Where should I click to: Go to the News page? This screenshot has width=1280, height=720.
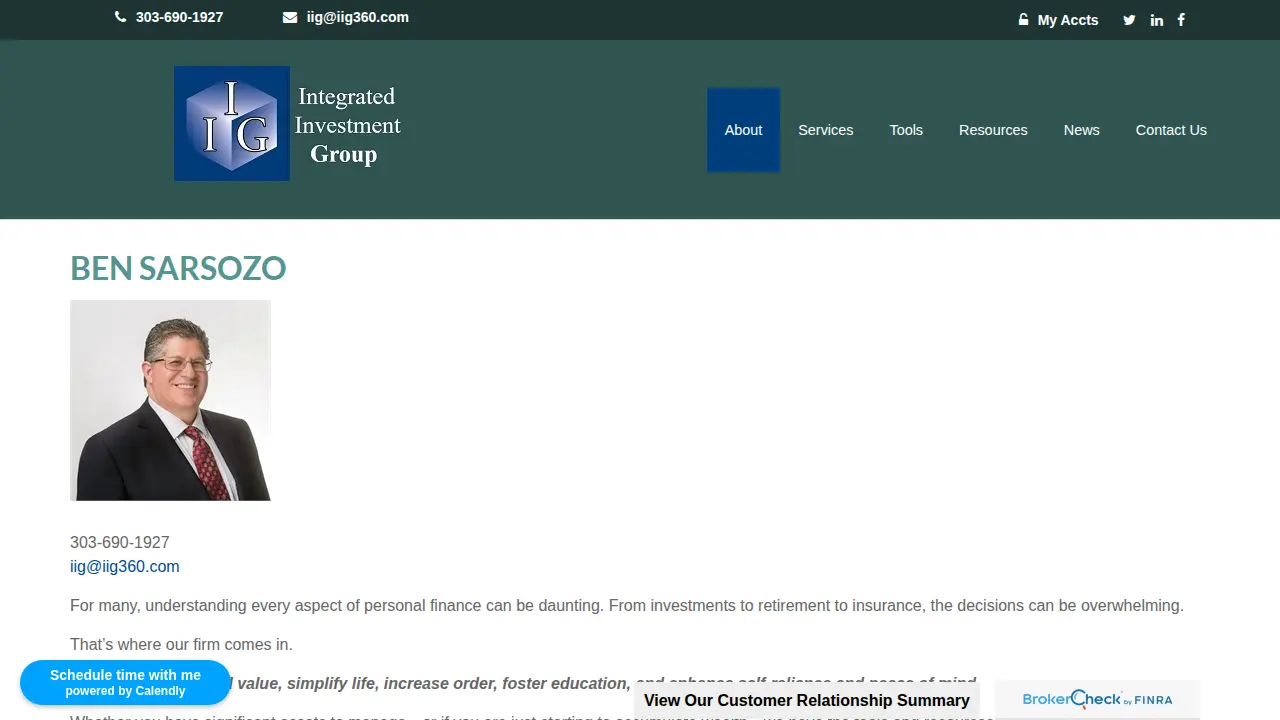point(1082,130)
